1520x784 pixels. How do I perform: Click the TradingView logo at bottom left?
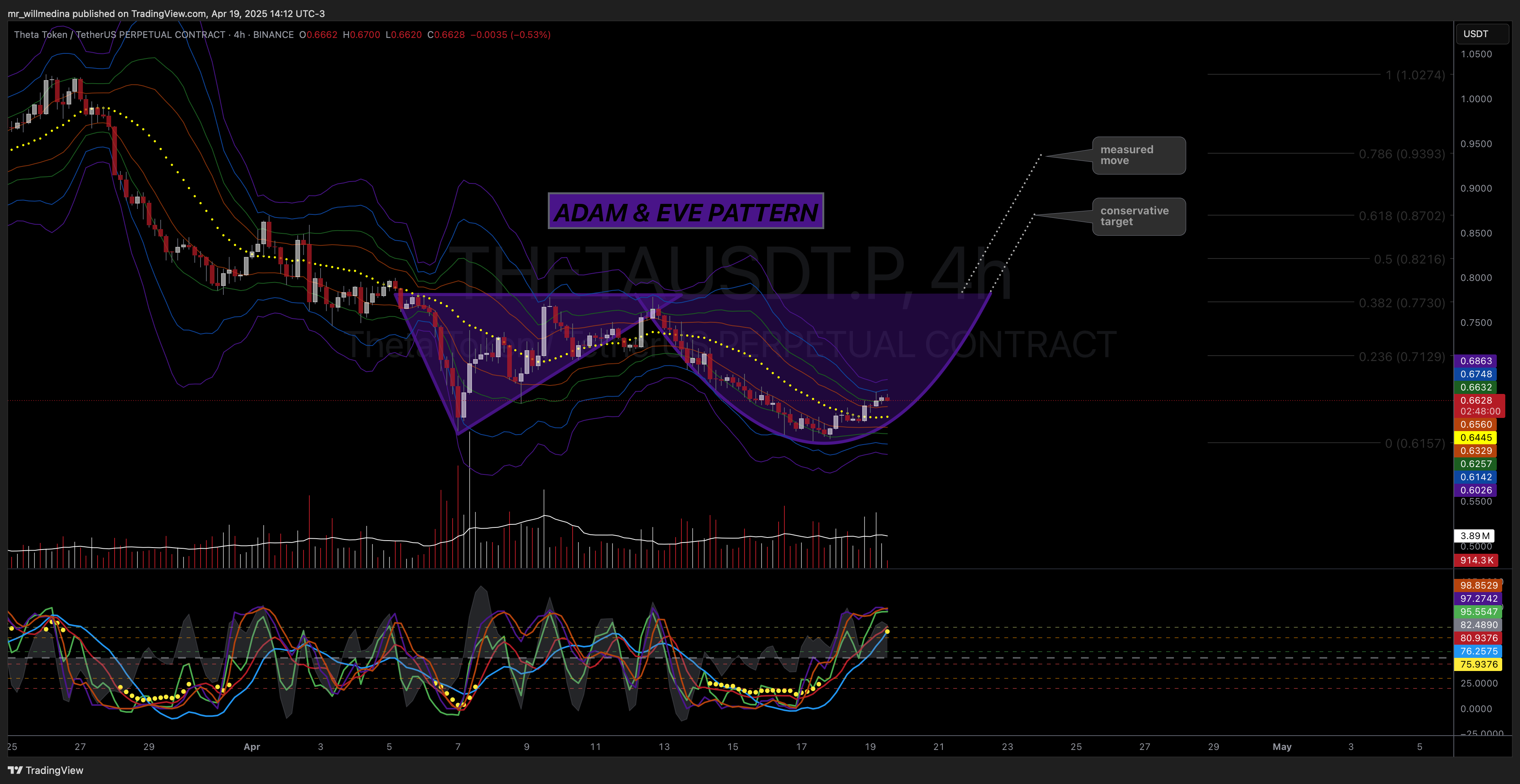45,770
